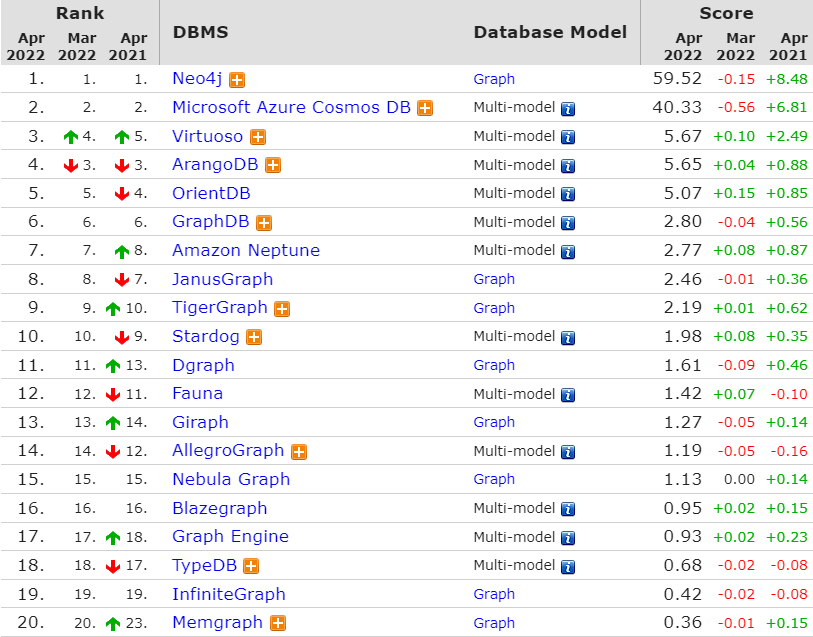Open the OrientDB link
This screenshot has height=637, width=813.
(212, 193)
